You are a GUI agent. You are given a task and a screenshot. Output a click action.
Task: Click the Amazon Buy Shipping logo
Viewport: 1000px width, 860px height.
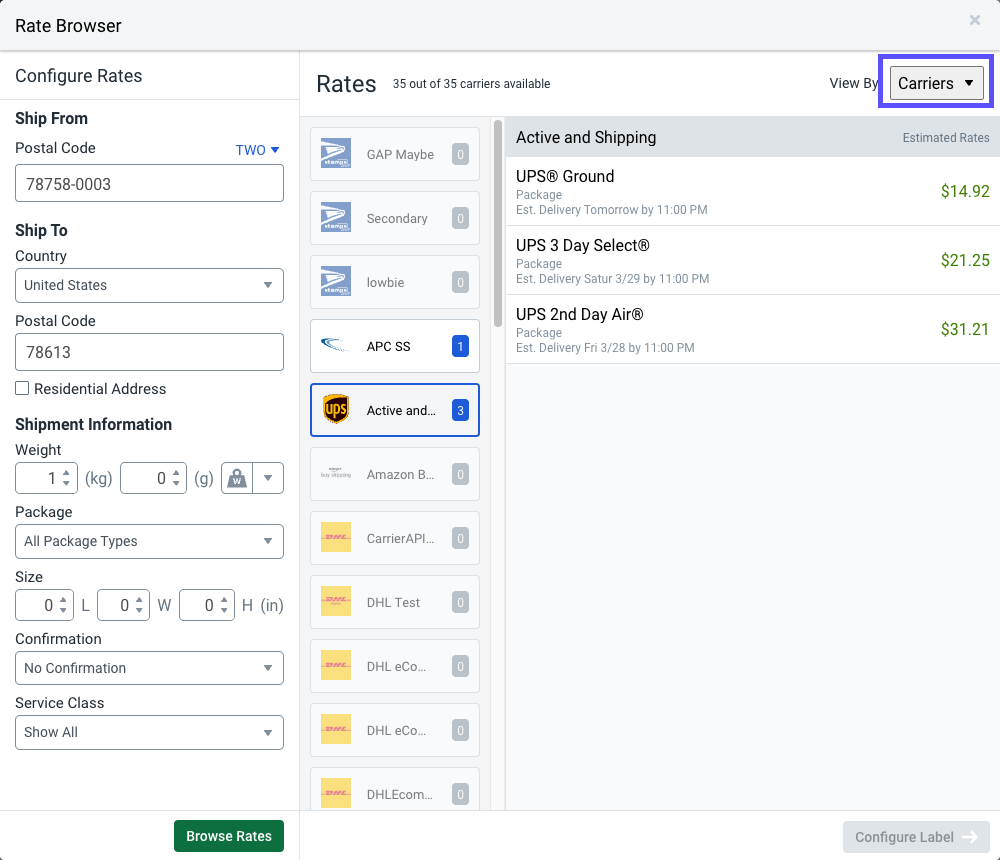point(335,473)
